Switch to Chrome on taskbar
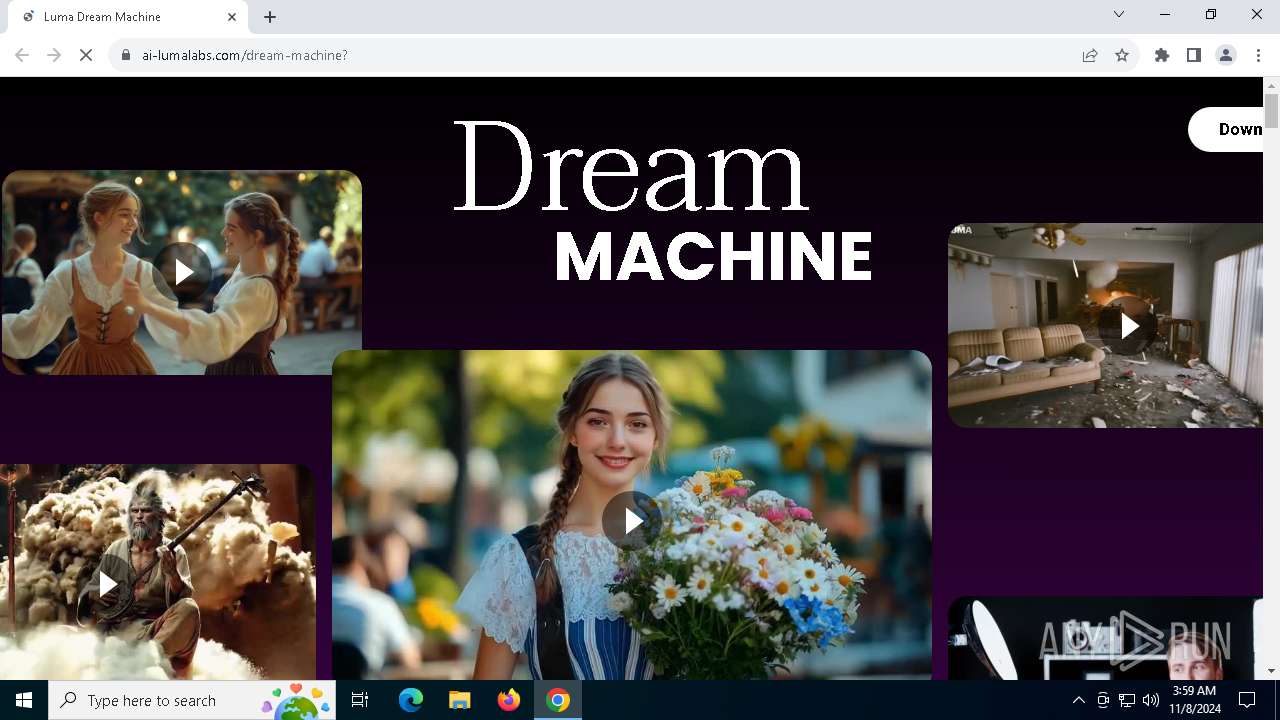The width and height of the screenshot is (1280, 720). pos(558,700)
